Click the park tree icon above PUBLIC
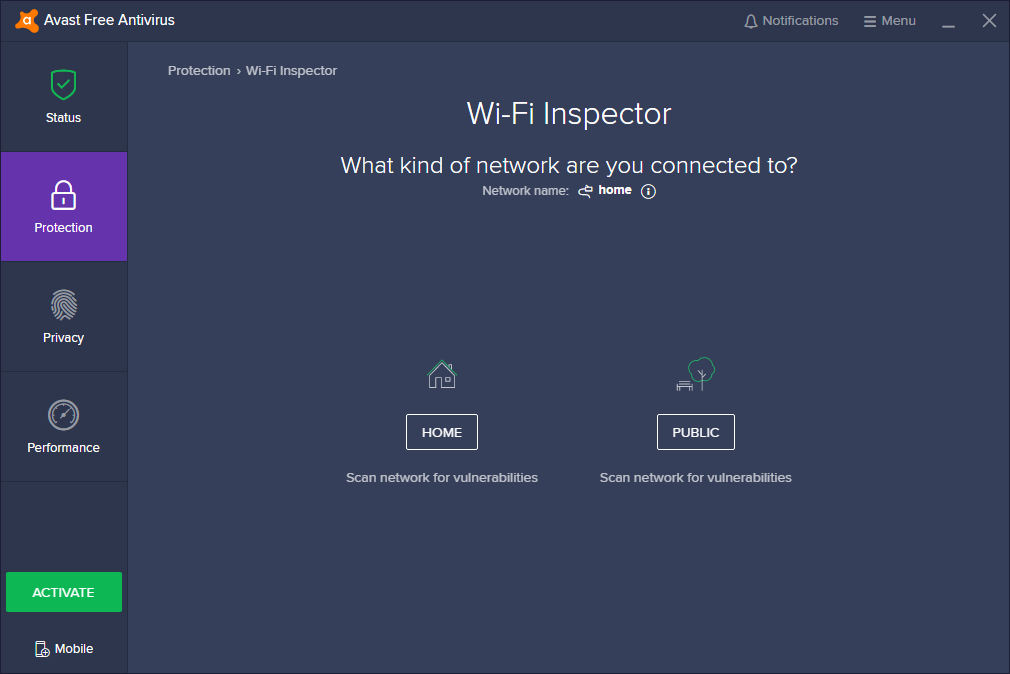The height and width of the screenshot is (674, 1010). point(696,374)
